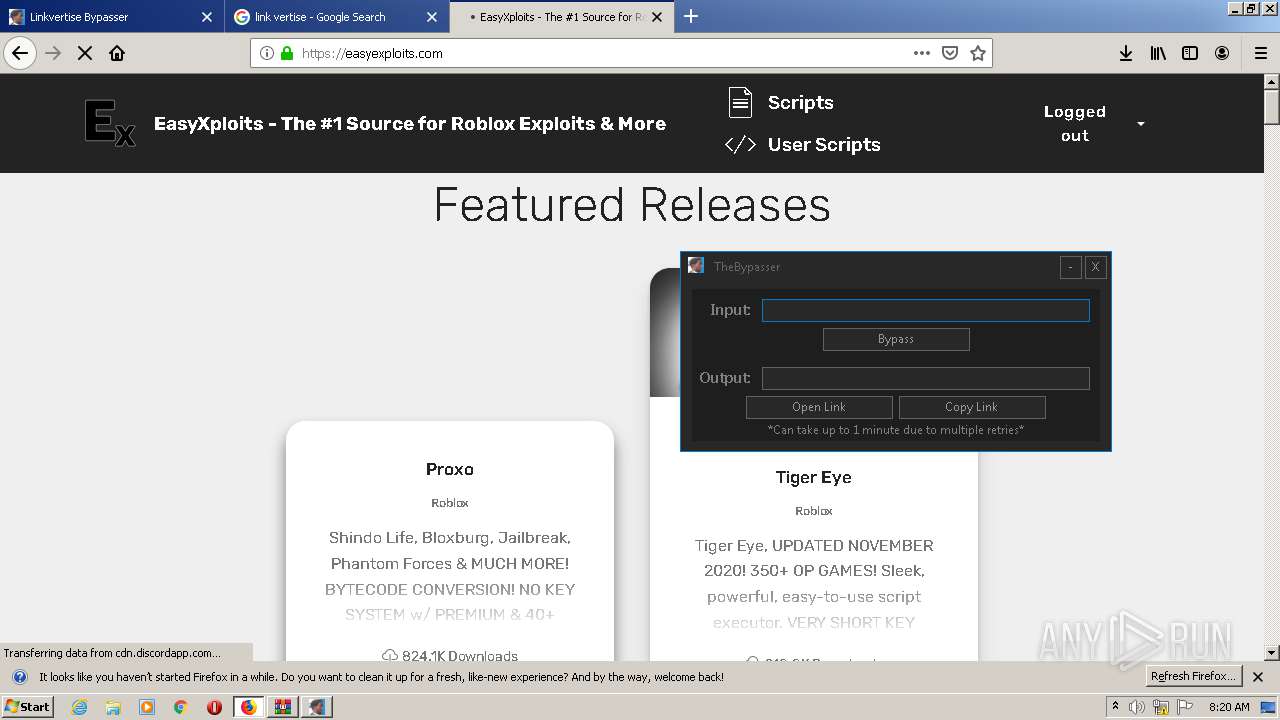Image resolution: width=1280 pixels, height=720 pixels.
Task: Select TheBypasser taskbar button
Action: (317, 707)
